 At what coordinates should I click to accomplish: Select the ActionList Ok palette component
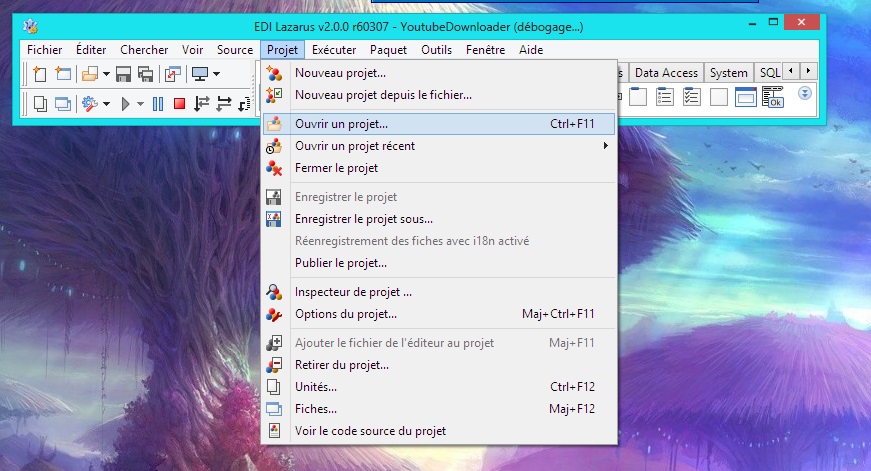773,97
